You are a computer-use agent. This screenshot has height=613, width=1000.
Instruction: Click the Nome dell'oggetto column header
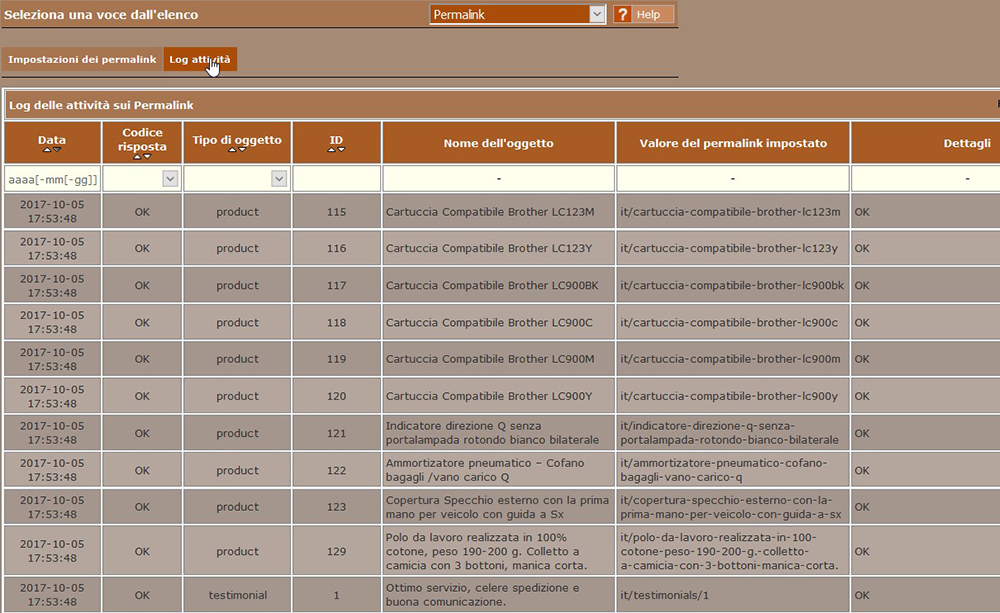point(499,143)
